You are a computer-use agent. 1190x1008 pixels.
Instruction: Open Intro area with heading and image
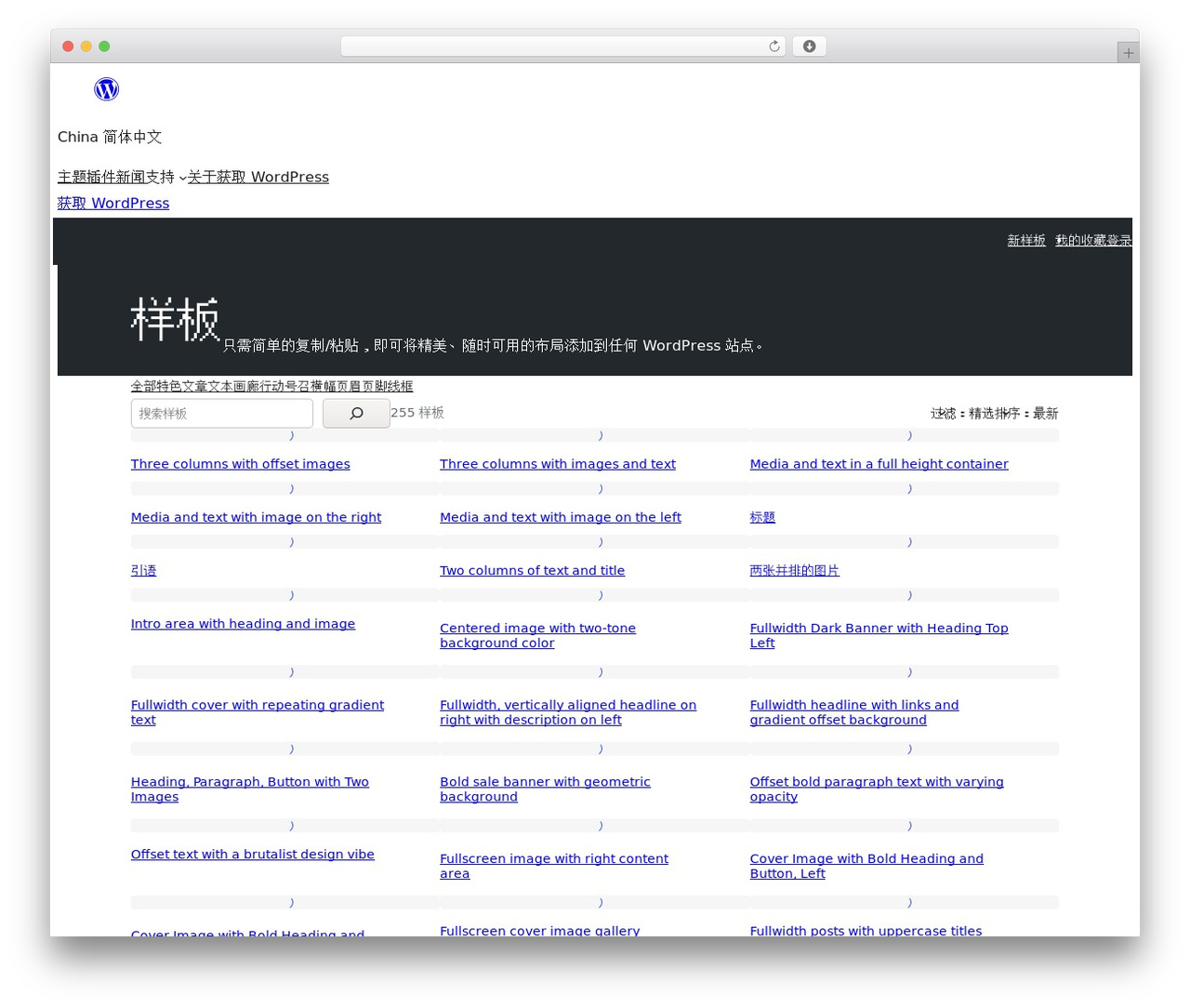[x=243, y=624]
